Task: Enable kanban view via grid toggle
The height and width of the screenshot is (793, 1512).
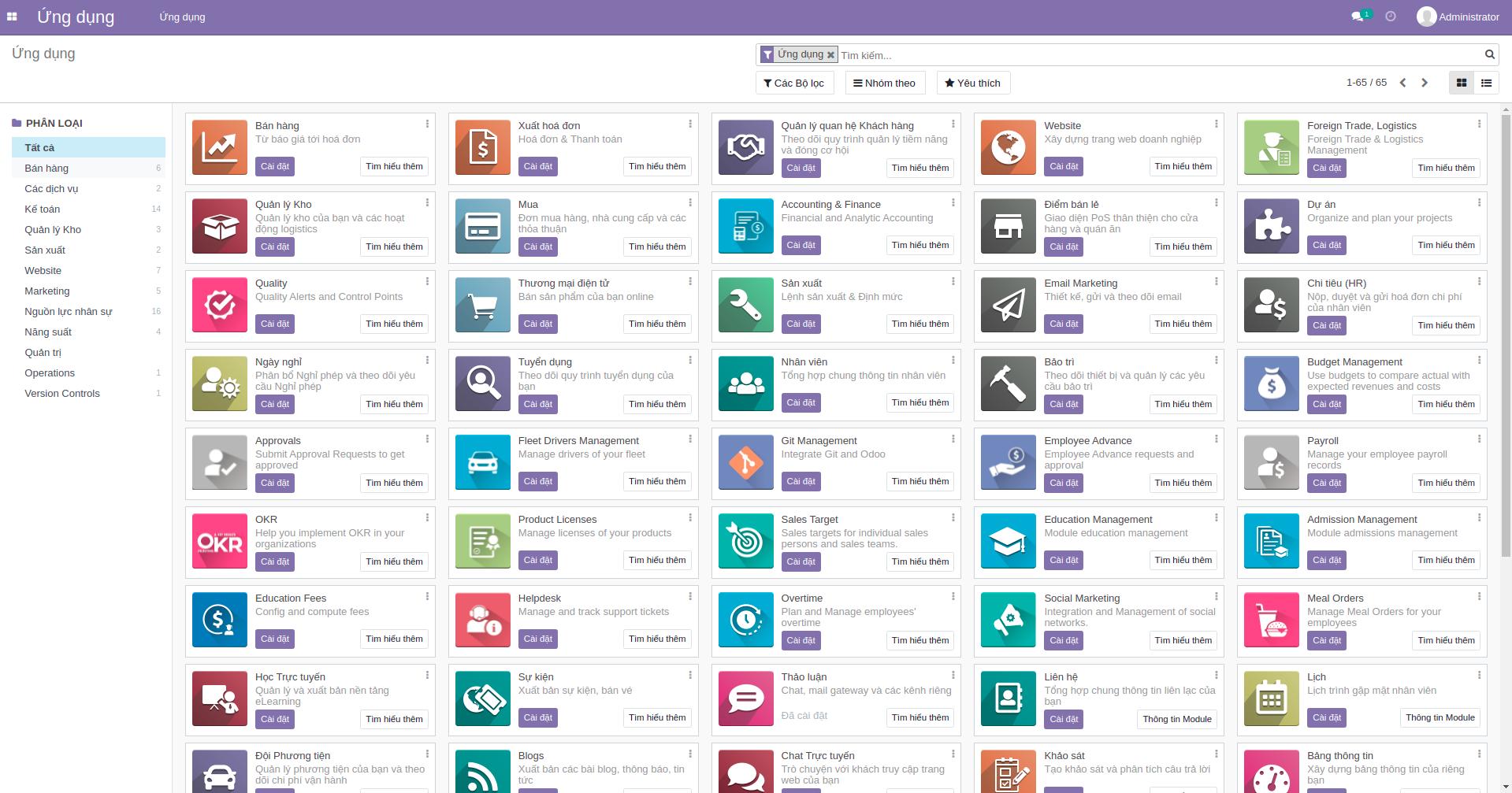Action: (1462, 82)
